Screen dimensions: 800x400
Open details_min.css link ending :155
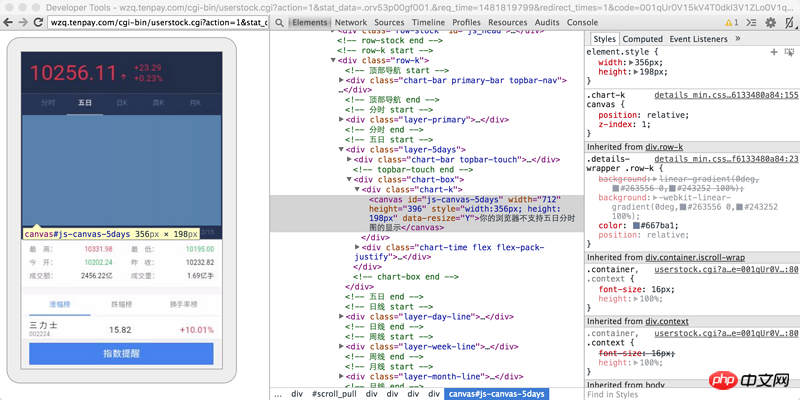(727, 95)
